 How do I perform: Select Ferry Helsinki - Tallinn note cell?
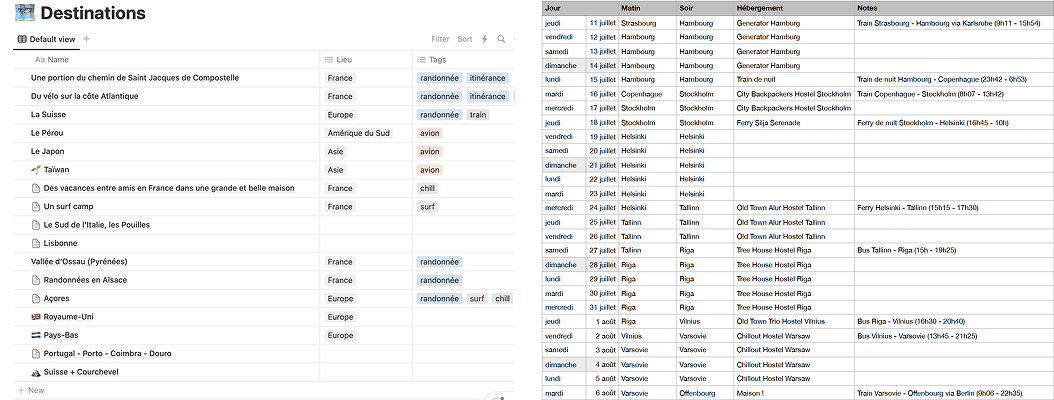tap(954, 208)
